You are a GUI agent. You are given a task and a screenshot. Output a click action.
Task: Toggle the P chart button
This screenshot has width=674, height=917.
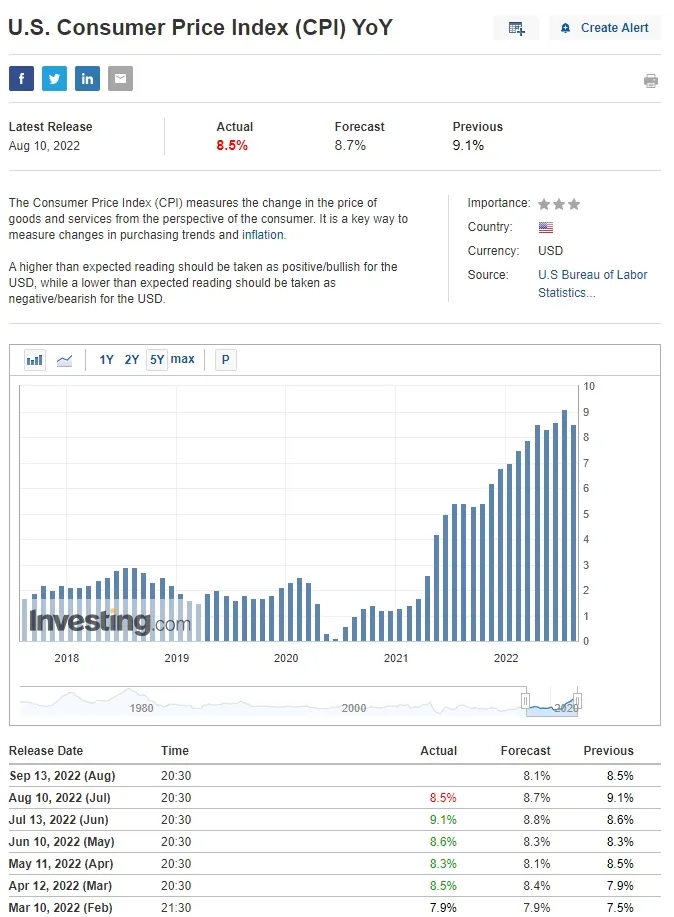(x=226, y=360)
